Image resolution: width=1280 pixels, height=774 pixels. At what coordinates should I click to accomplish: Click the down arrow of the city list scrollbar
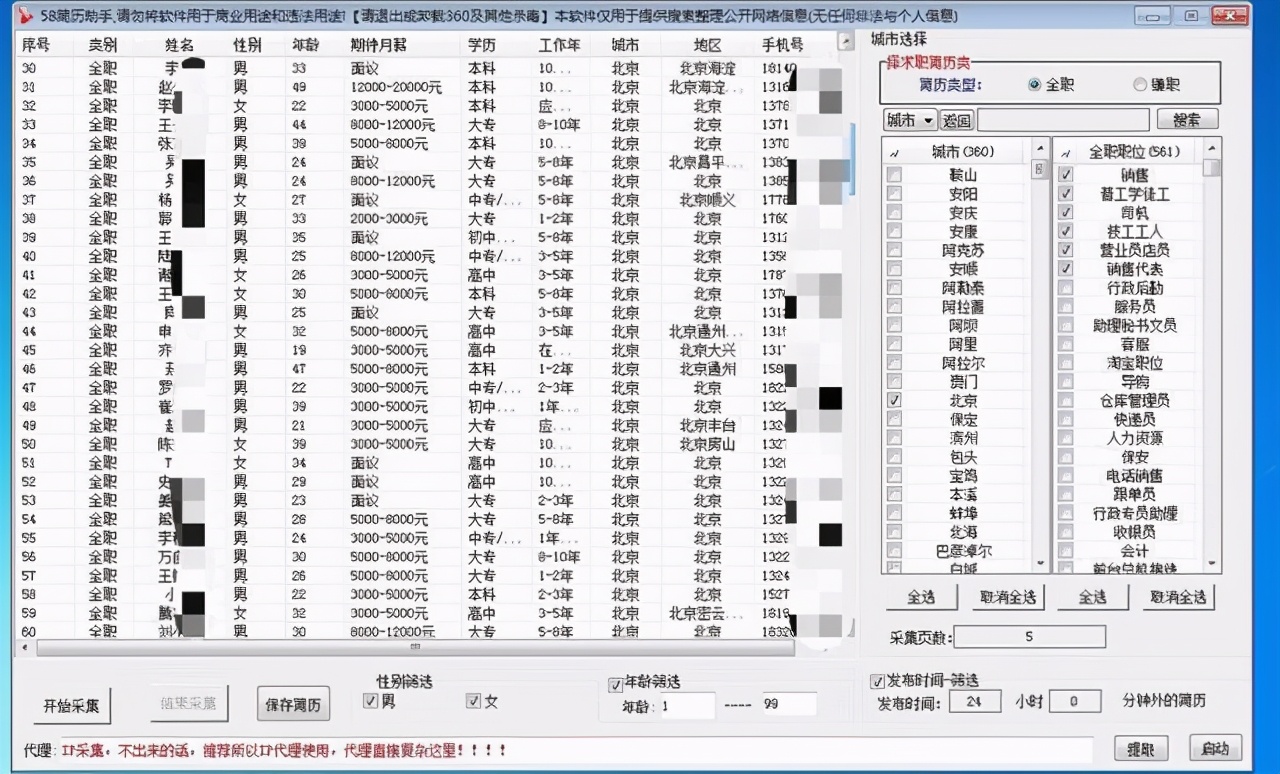pyautogui.click(x=1041, y=564)
